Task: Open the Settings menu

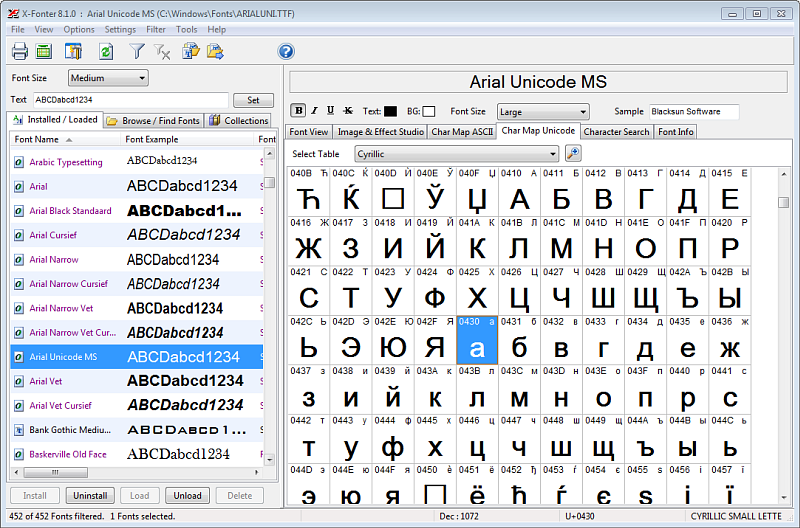Action: tap(120, 30)
